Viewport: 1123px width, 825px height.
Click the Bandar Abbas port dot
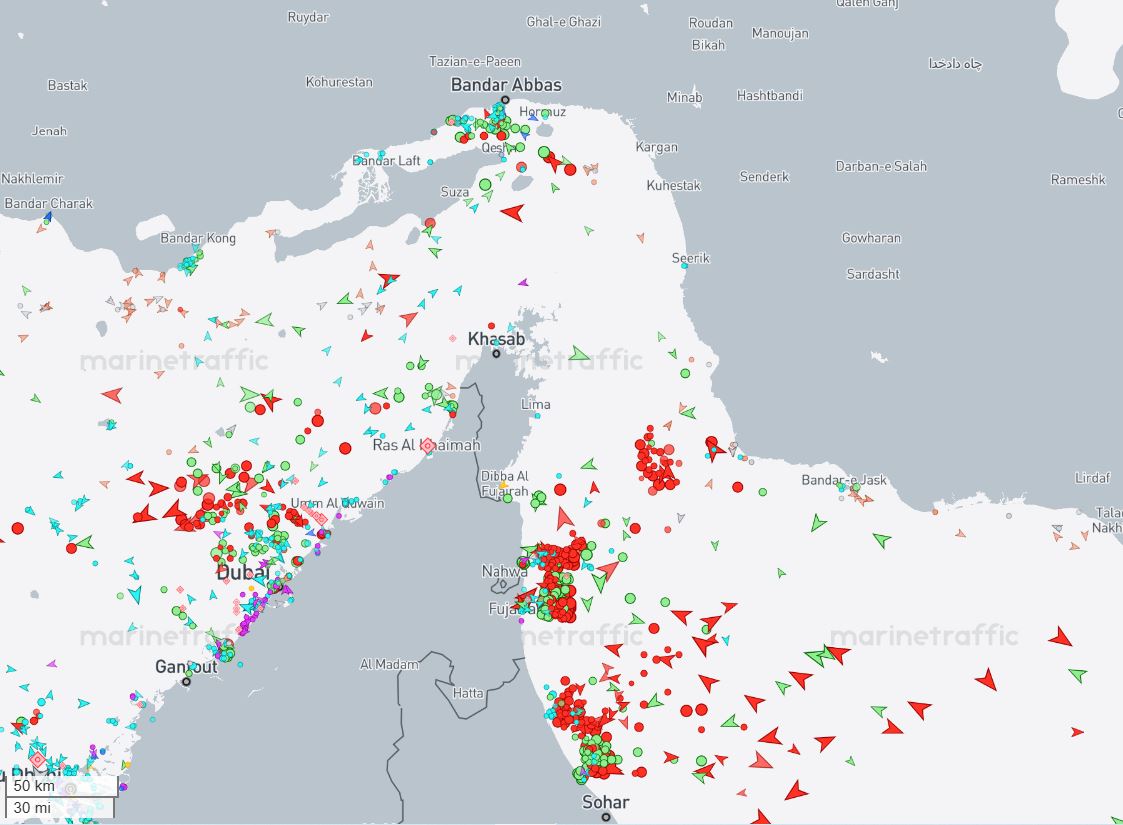(x=505, y=100)
